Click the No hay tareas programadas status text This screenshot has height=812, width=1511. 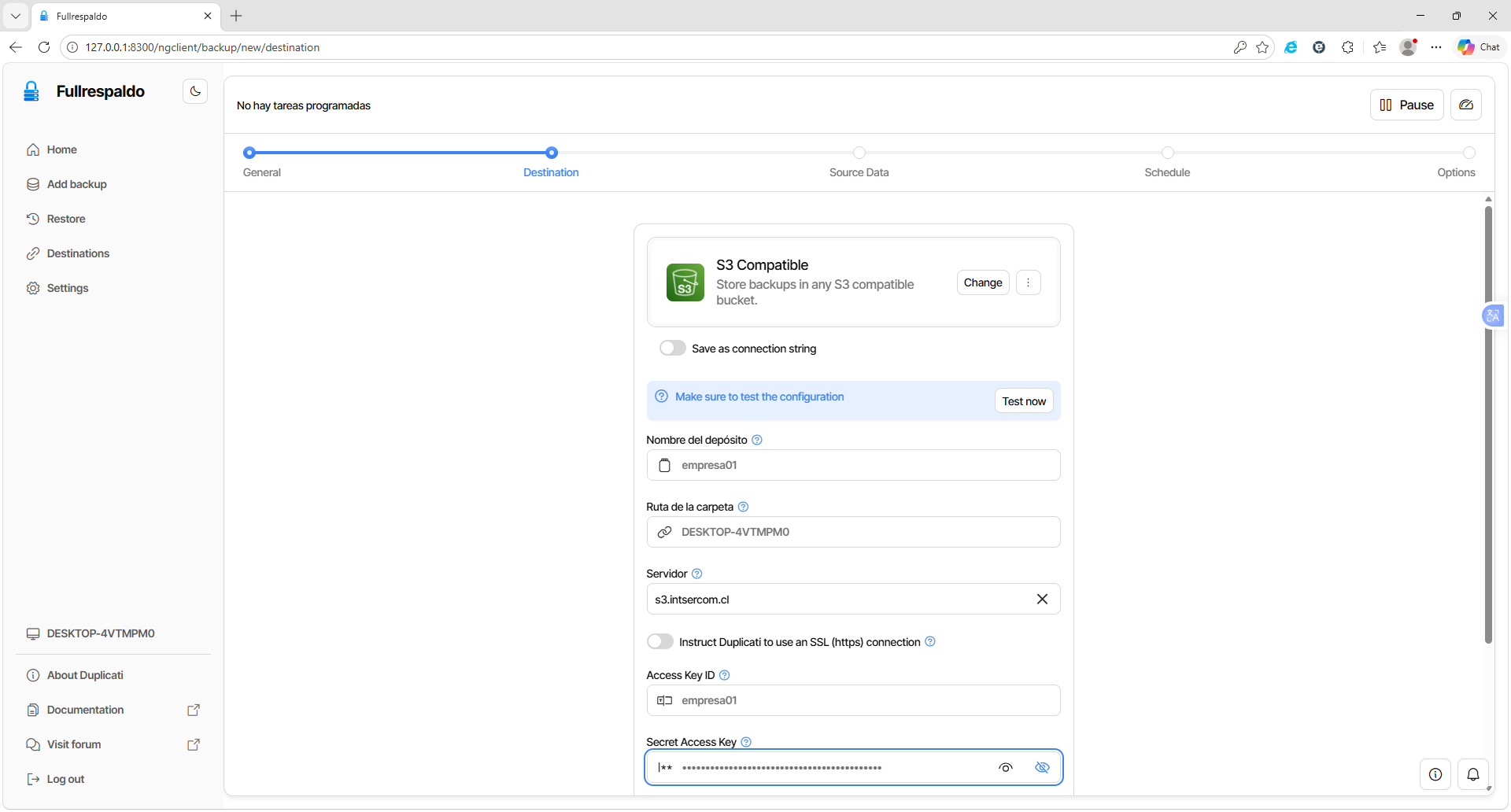coord(304,105)
